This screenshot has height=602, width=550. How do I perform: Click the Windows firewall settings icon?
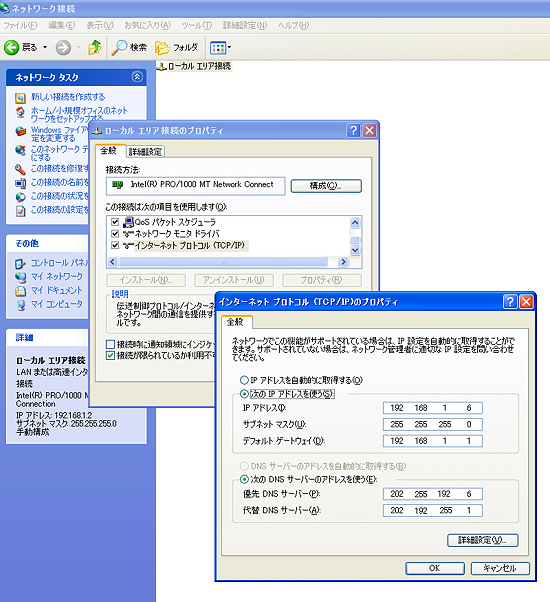20,131
